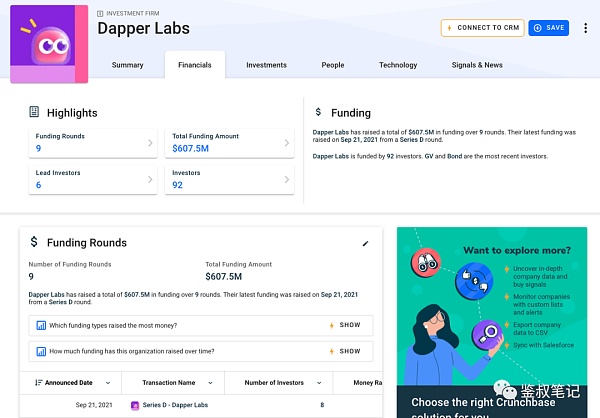This screenshot has width=600, height=418.
Task: Click chart icon for funding over time question
Action: tap(41, 351)
